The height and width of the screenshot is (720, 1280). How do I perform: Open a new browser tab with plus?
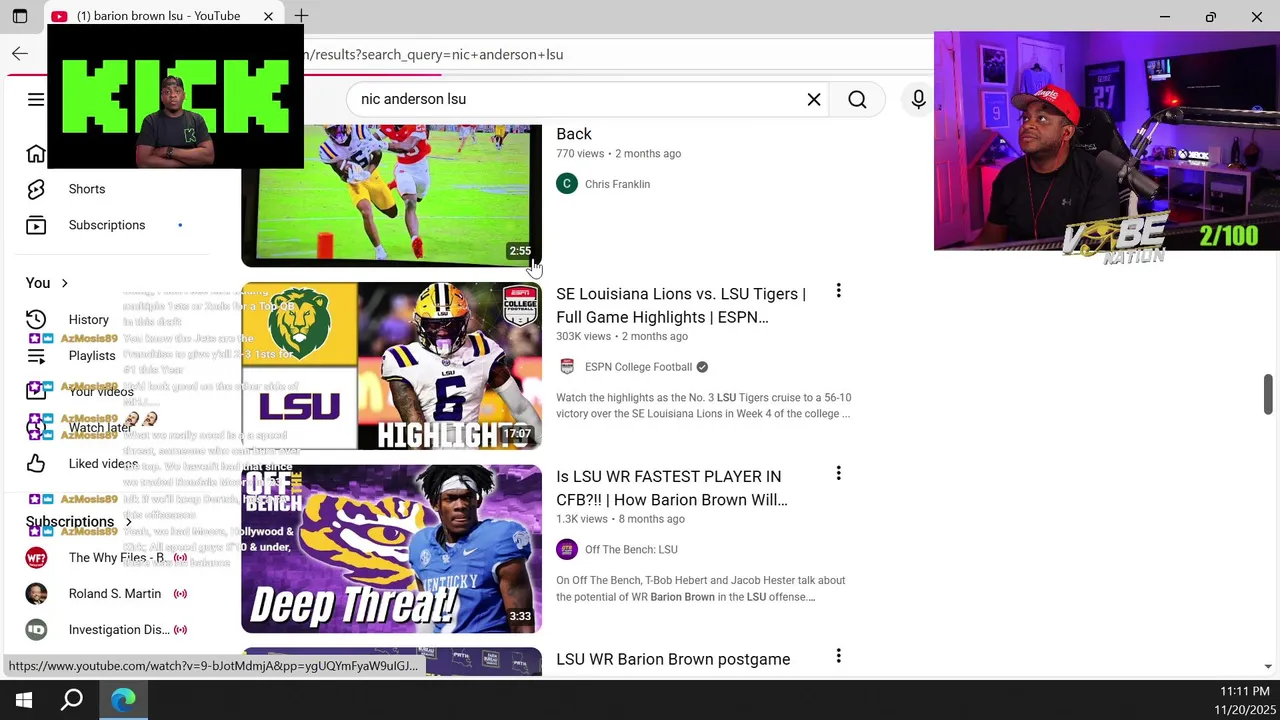pyautogui.click(x=301, y=16)
